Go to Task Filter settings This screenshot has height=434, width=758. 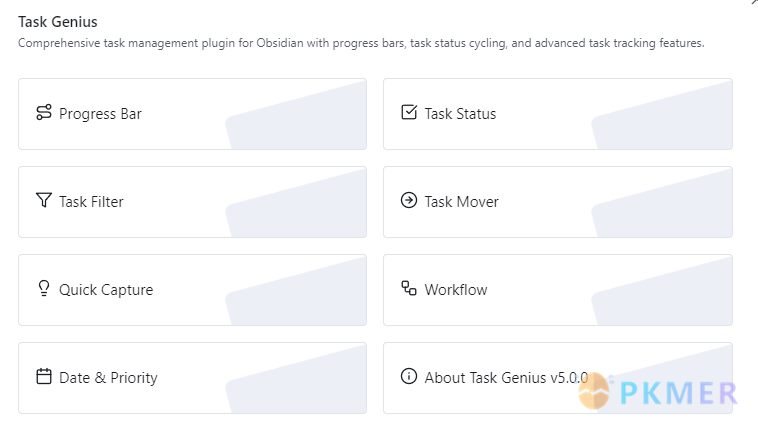tap(192, 202)
